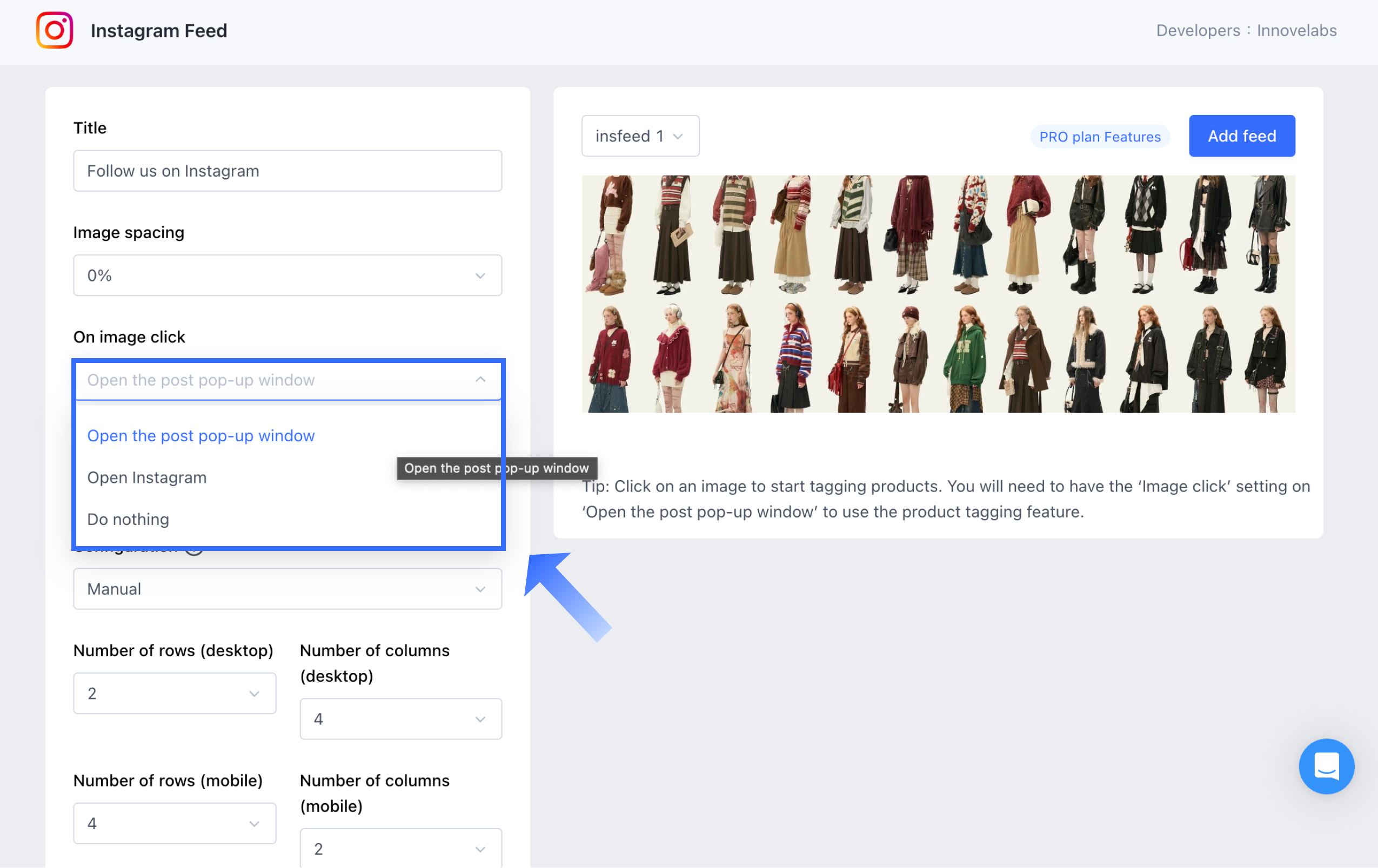Select 'Open Instagram' option

click(146, 477)
